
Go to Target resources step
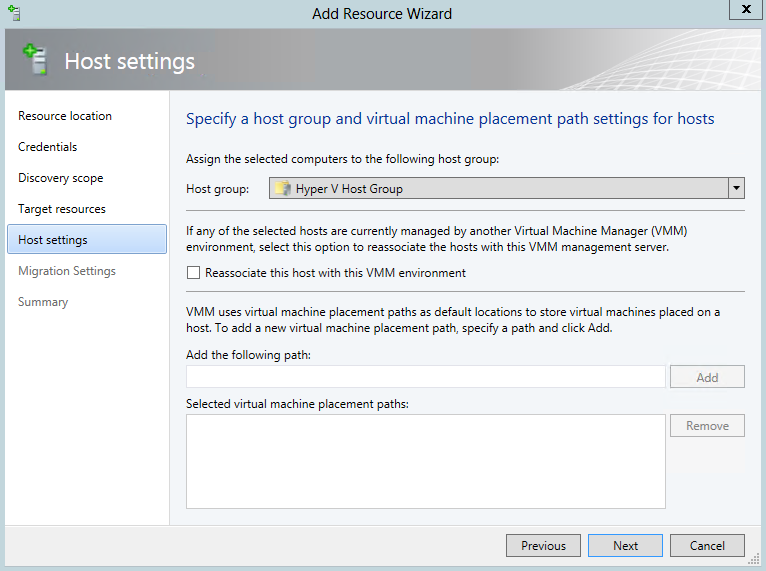click(62, 209)
